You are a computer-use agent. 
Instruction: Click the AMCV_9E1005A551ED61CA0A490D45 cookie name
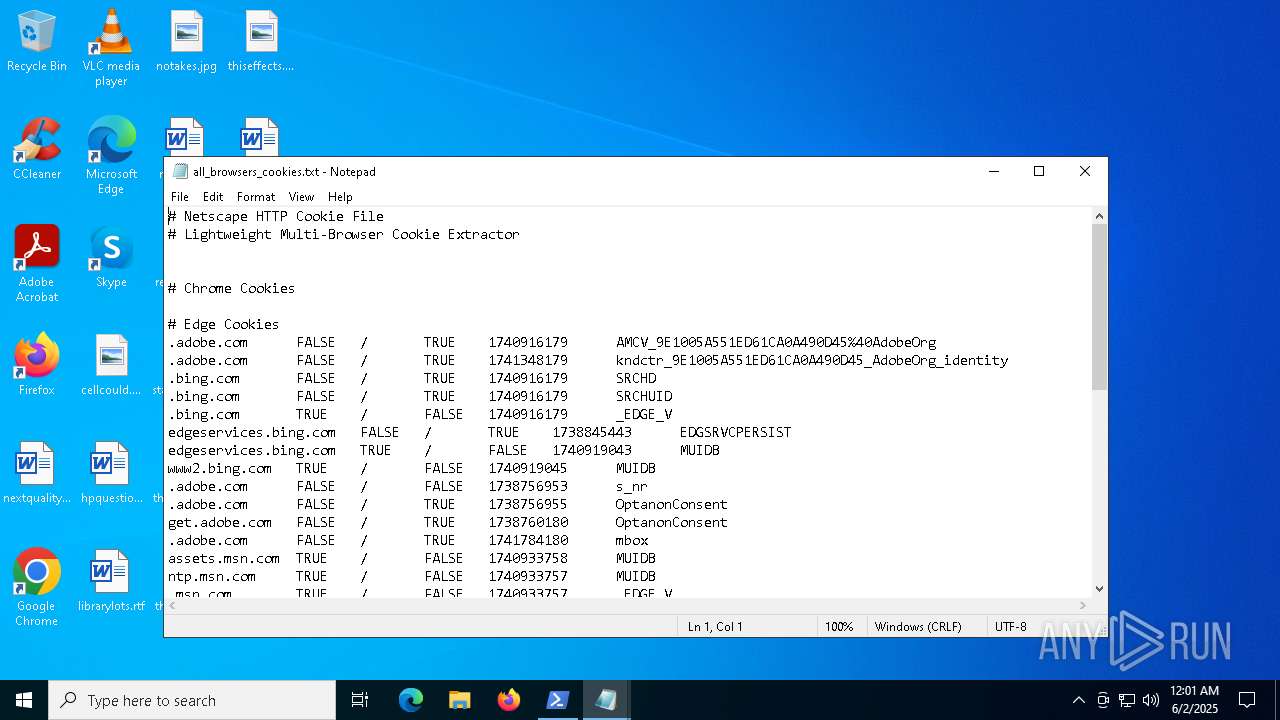point(776,342)
